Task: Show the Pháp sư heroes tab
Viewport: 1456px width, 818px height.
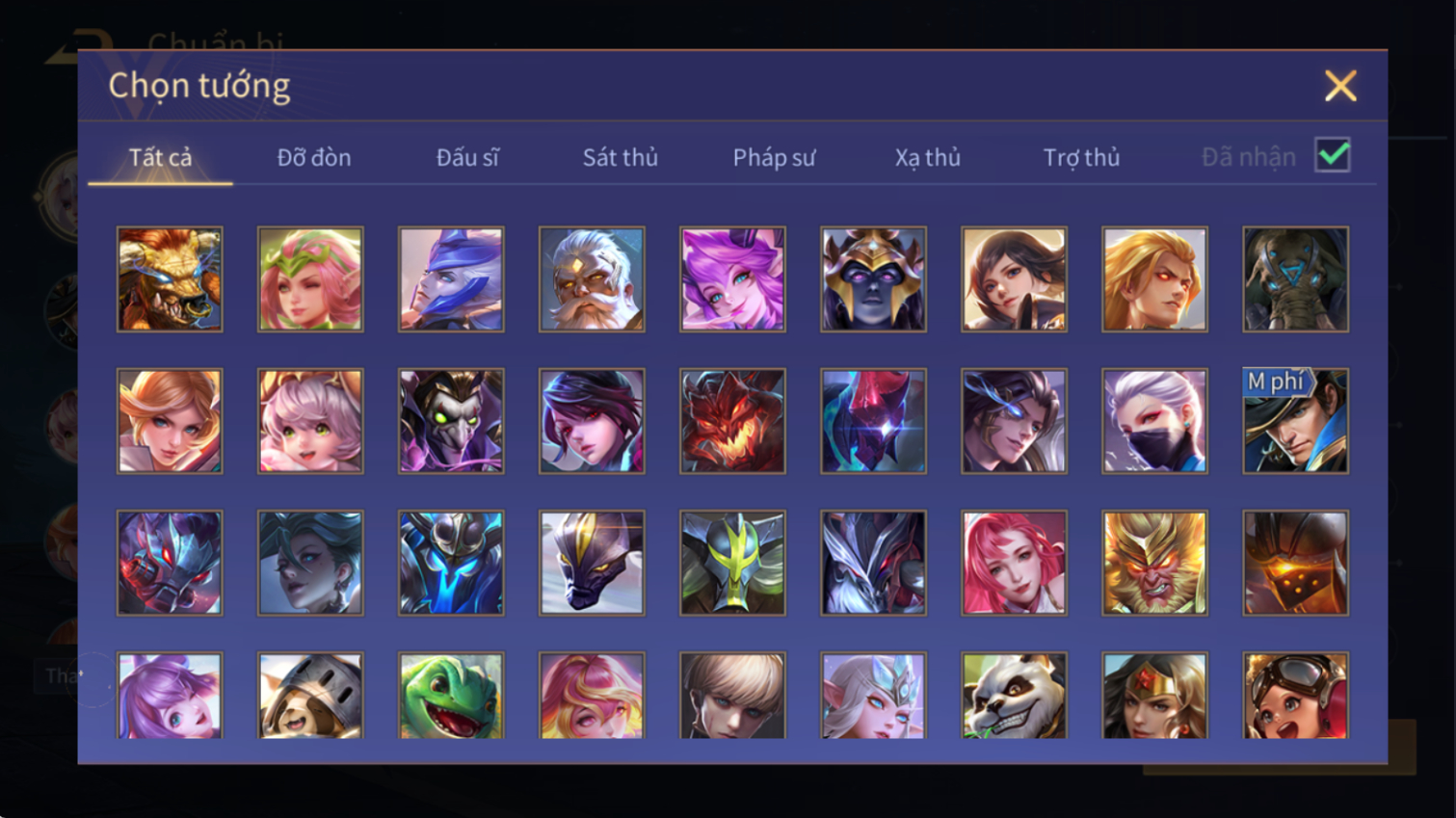Action: point(774,157)
